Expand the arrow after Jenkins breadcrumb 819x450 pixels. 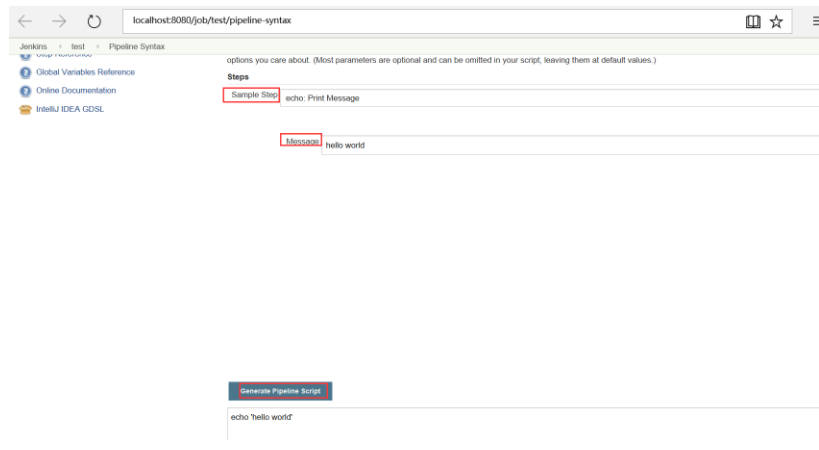60,46
